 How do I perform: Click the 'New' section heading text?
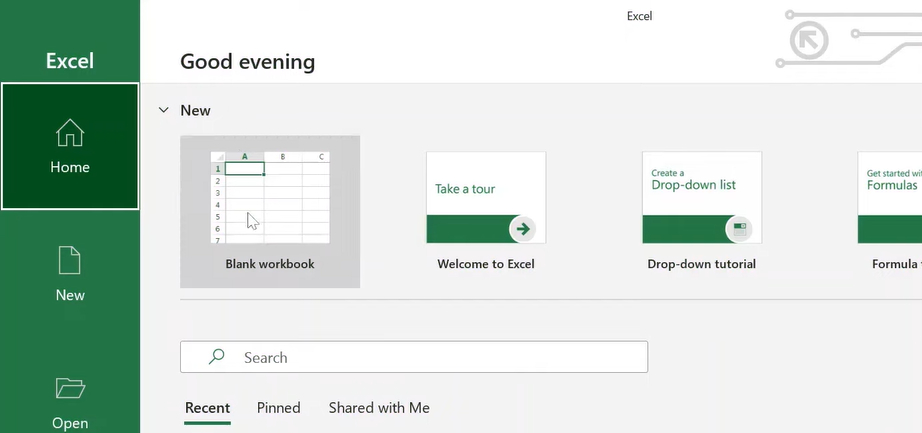tap(195, 111)
